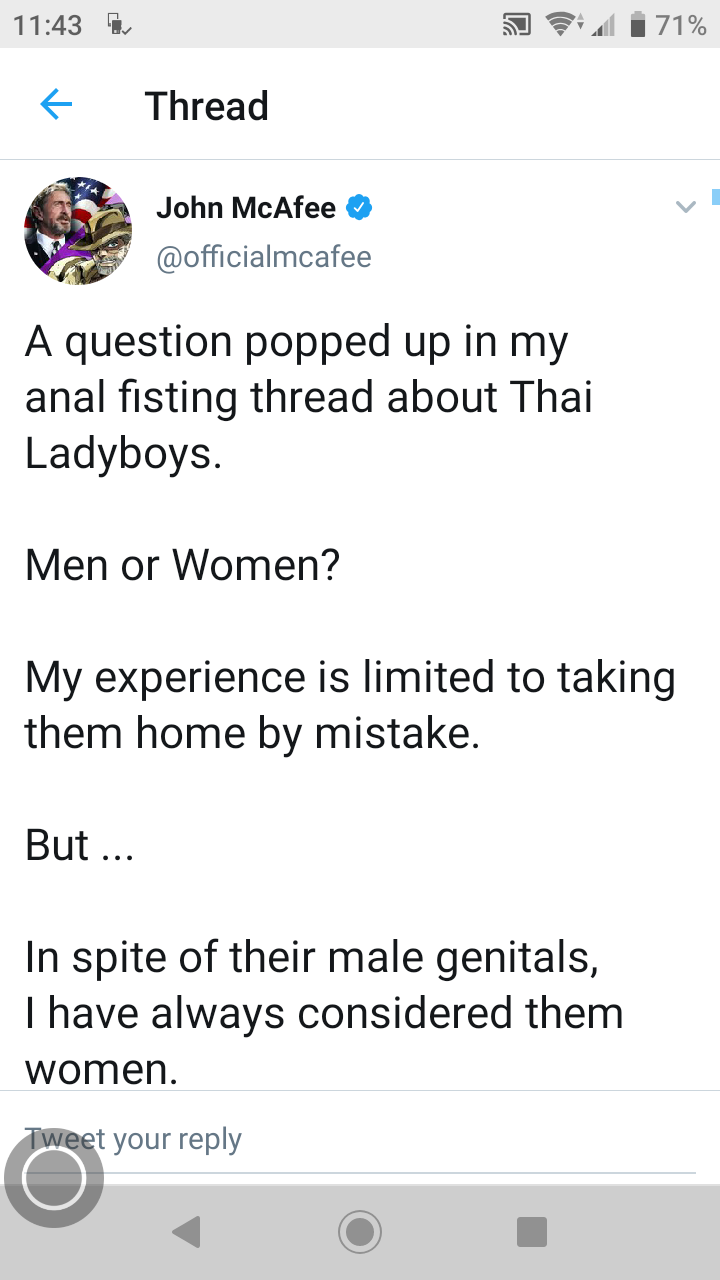The image size is (720, 1280).
Task: Tap the floating circular assistive button
Action: 54,1178
